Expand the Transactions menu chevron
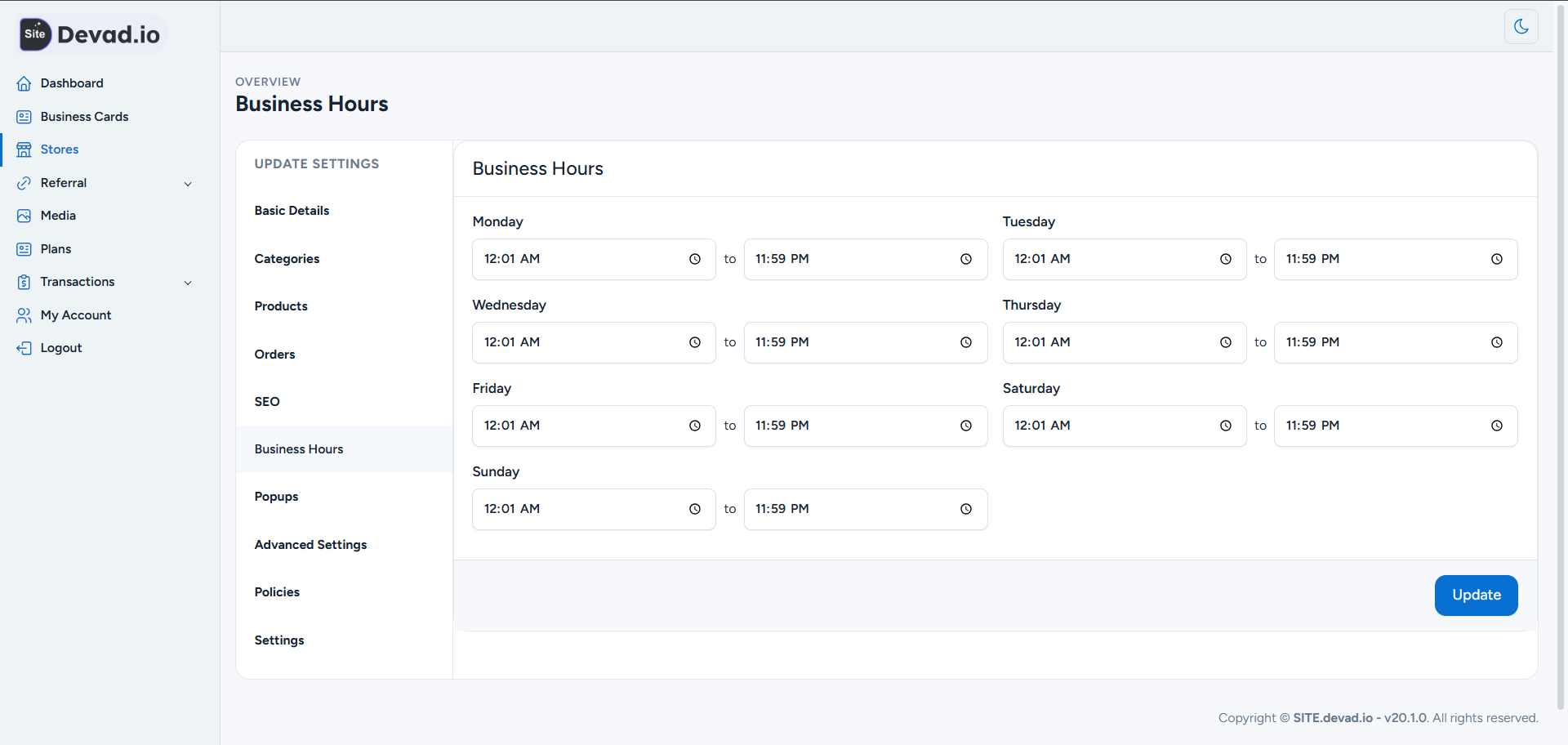 click(x=189, y=282)
